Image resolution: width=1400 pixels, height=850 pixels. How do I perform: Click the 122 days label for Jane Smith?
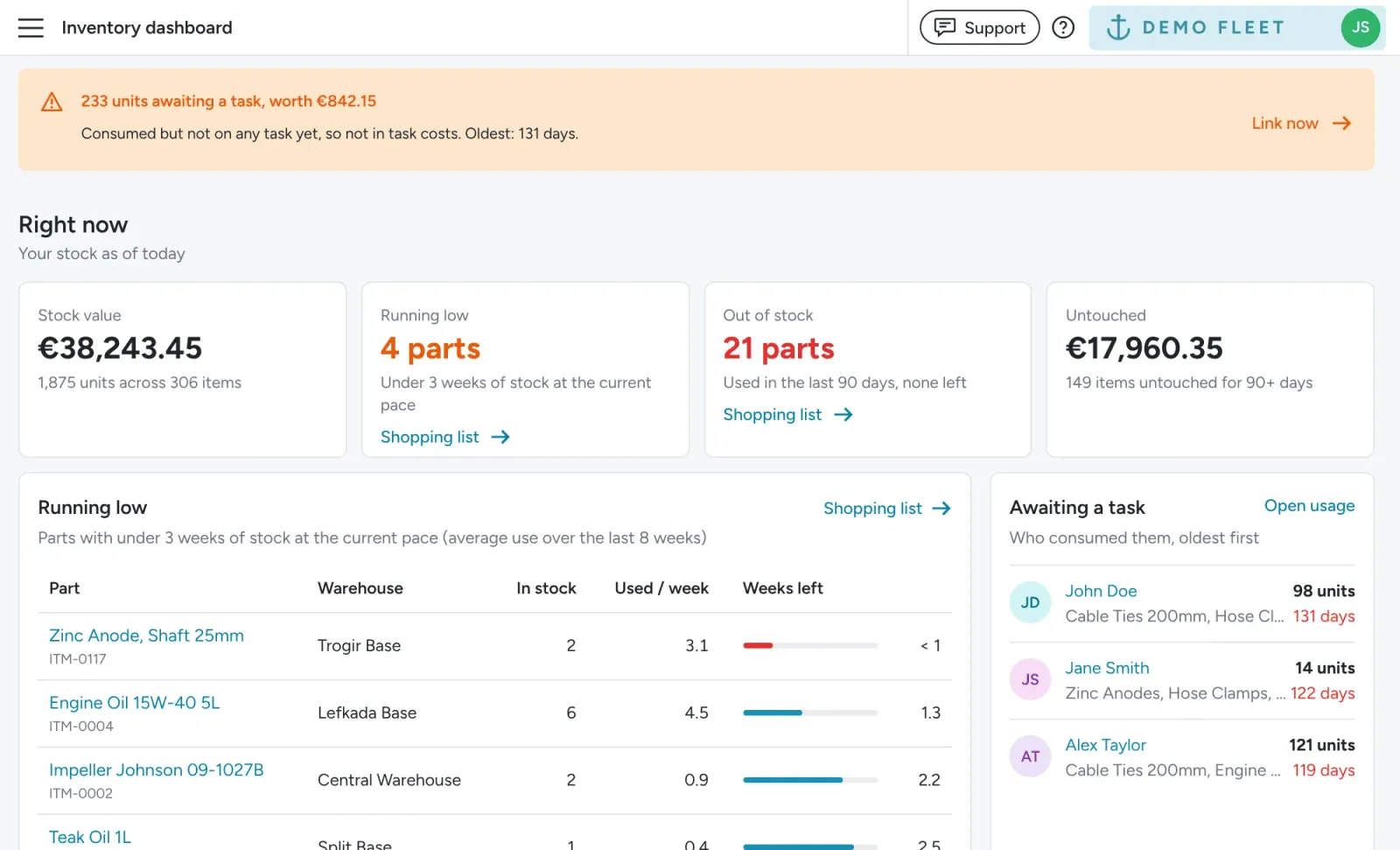1323,693
